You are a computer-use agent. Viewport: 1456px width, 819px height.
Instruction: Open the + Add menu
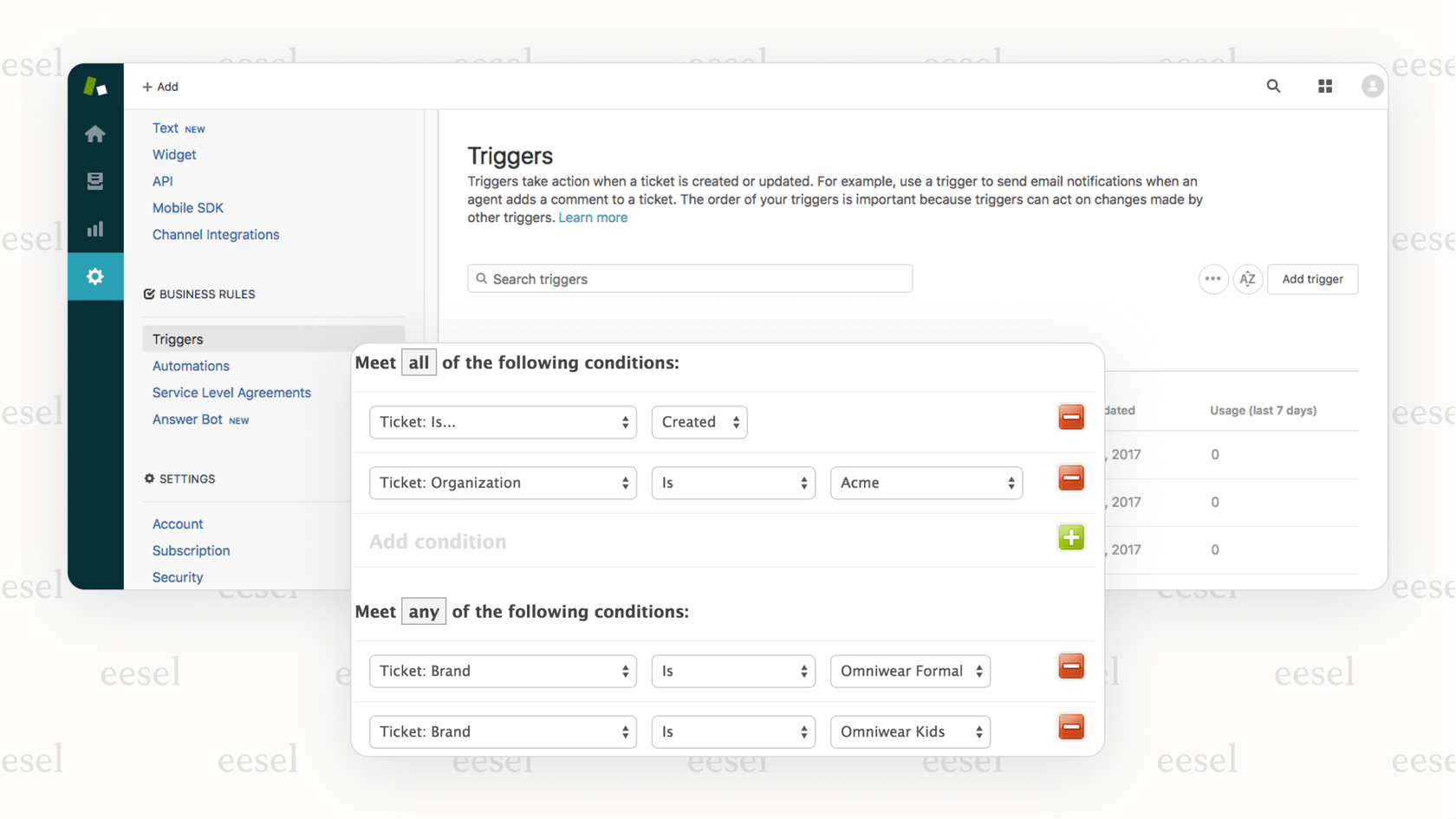coord(160,86)
